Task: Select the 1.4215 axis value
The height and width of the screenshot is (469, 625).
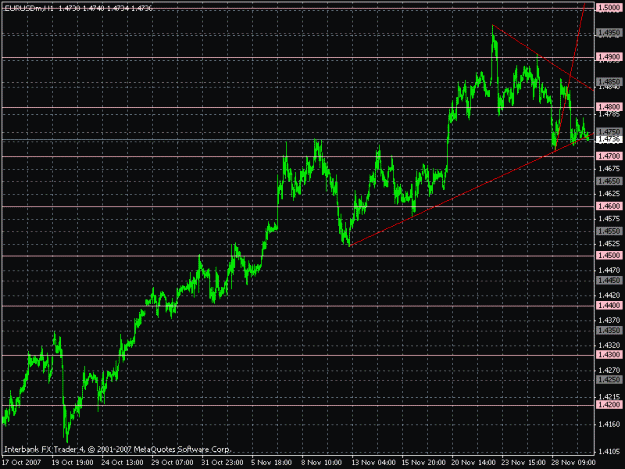Action: [609, 397]
